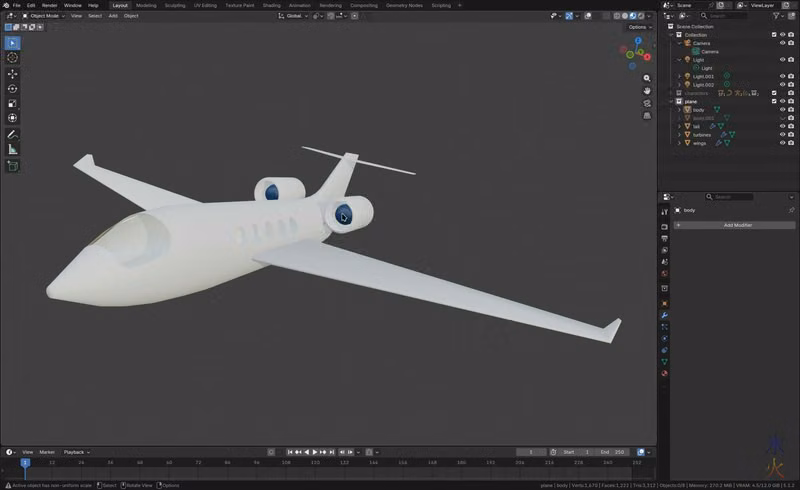Screen dimensions: 800x490
Task: Open the Object properties tab
Action: (664, 304)
